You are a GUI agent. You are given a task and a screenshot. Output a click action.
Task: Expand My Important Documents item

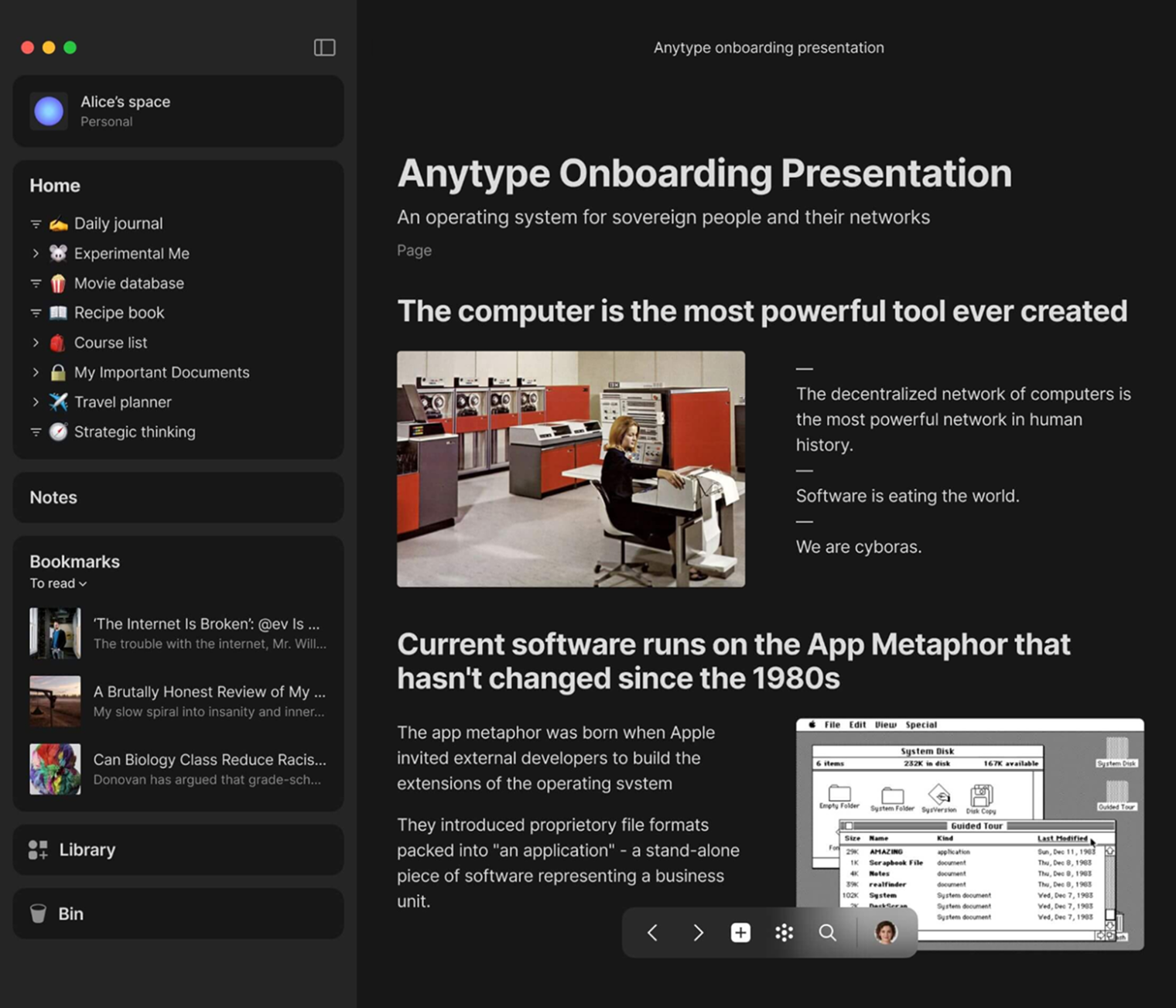pyautogui.click(x=36, y=372)
